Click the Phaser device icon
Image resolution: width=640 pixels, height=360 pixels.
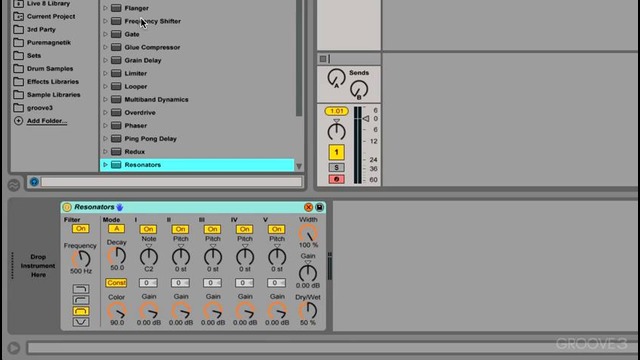tap(116, 126)
